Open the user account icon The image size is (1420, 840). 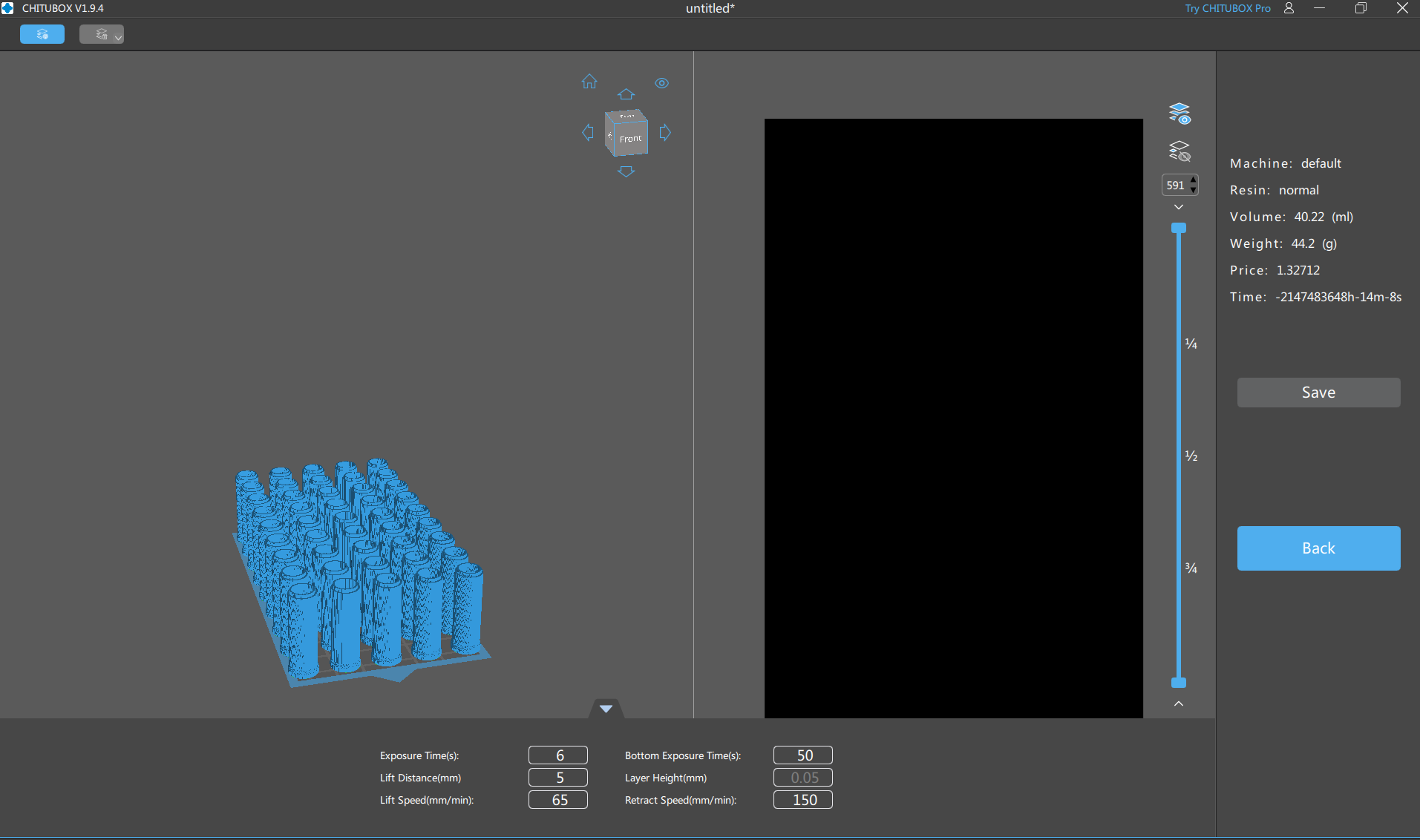click(1289, 8)
